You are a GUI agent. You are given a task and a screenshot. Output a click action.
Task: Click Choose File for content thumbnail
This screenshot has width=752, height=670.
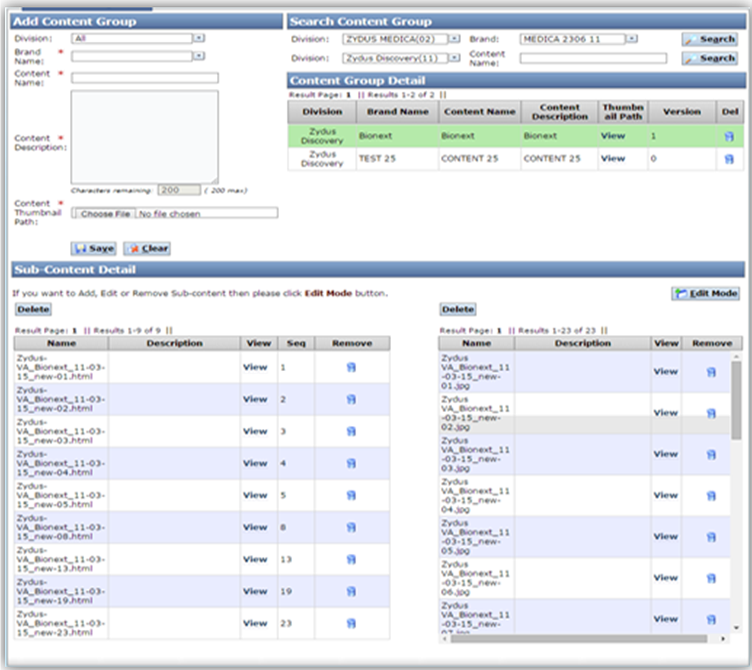click(105, 214)
